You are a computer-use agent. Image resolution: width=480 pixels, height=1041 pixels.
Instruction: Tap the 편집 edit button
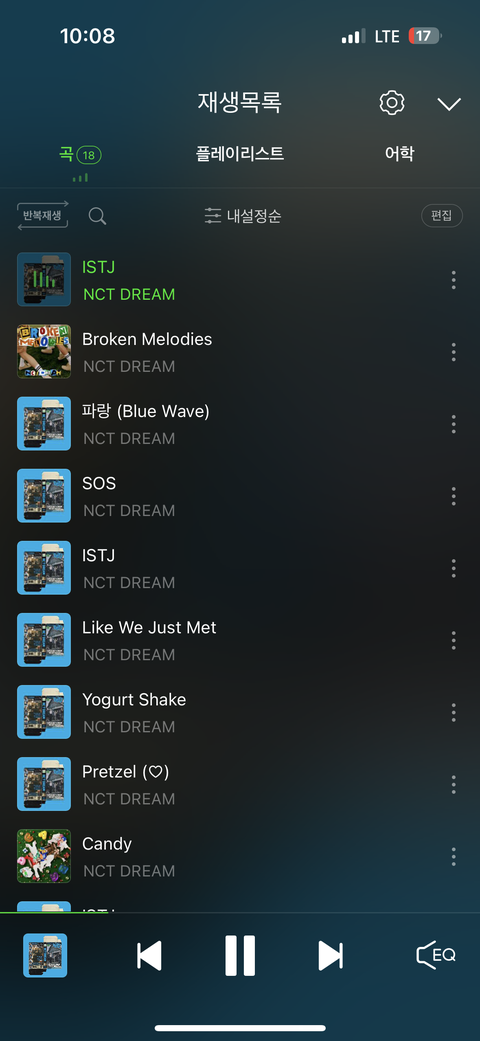coord(441,216)
